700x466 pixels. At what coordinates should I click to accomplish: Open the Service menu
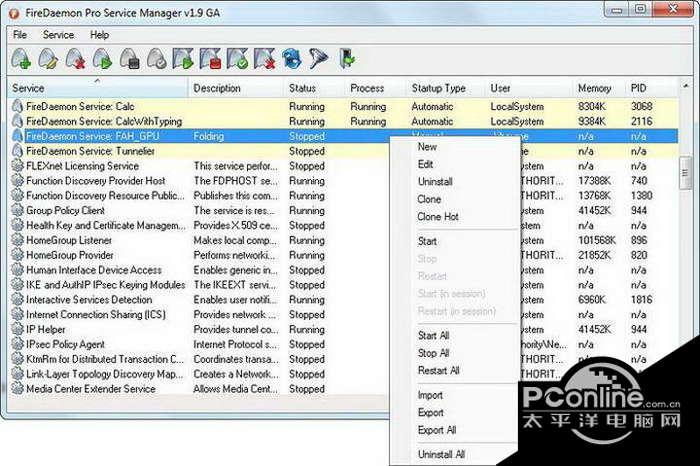[x=58, y=35]
